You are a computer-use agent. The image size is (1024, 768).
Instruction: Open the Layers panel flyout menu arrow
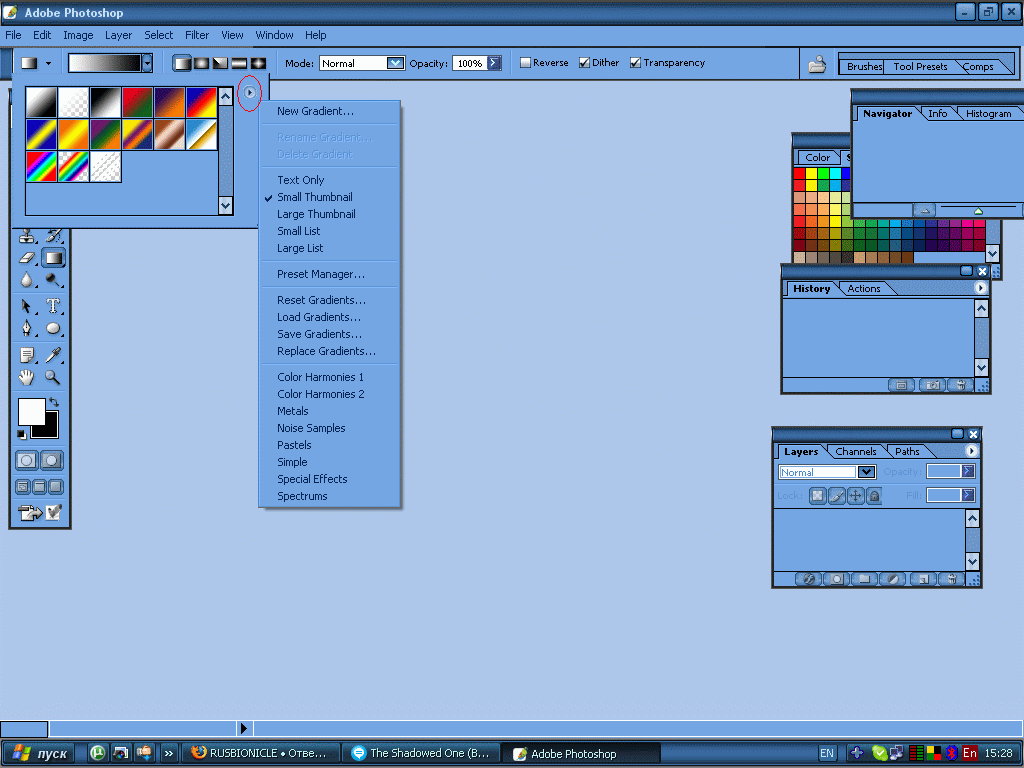coord(971,451)
